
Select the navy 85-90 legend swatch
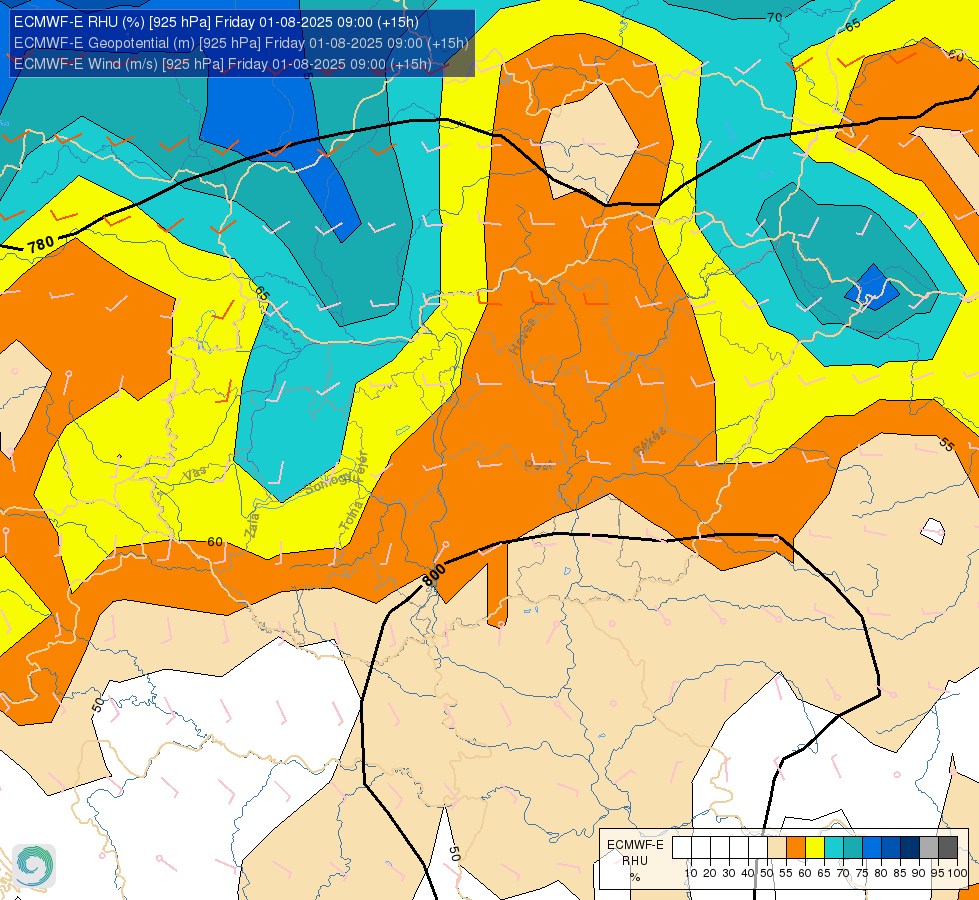coord(910,848)
